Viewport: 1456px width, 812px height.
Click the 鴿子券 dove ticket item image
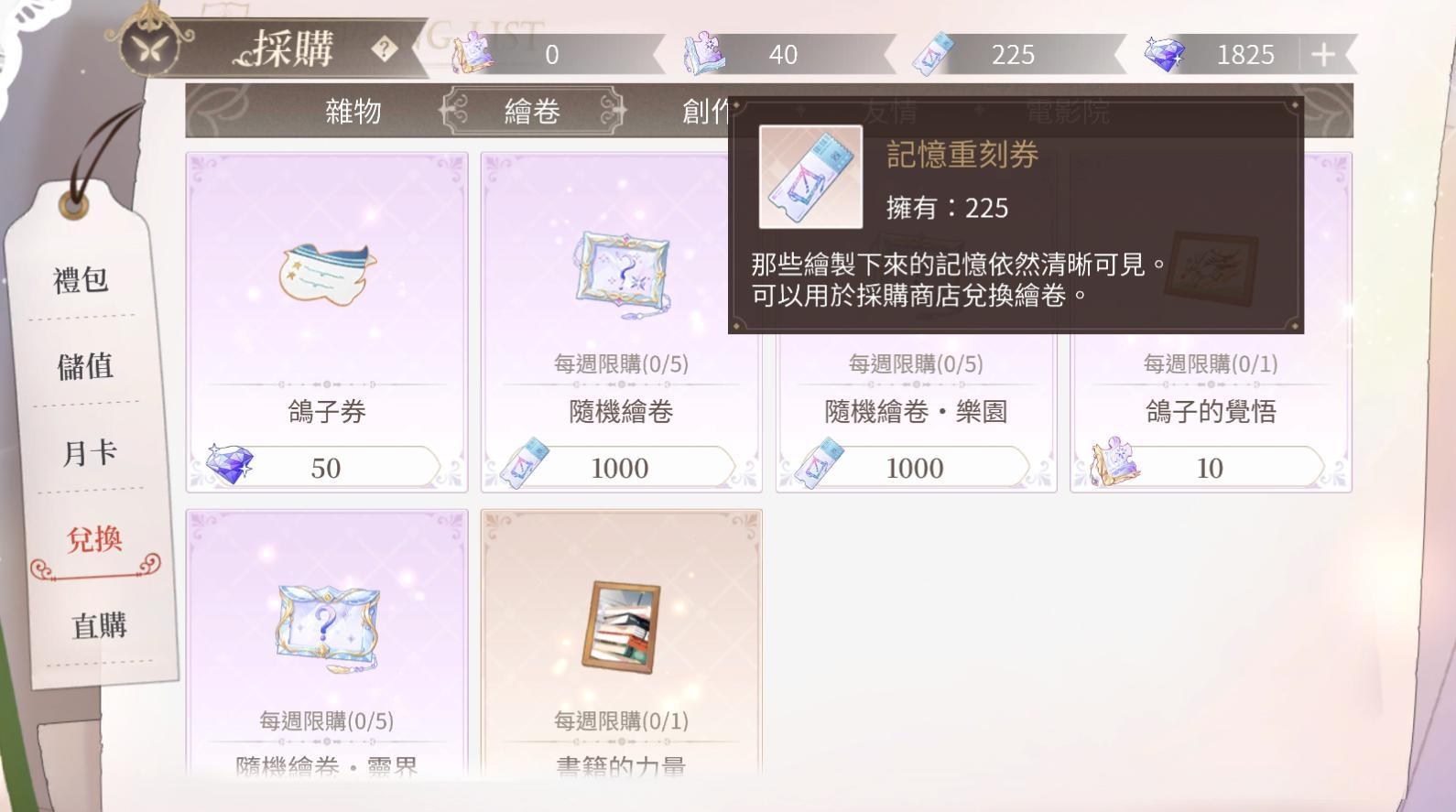click(328, 273)
